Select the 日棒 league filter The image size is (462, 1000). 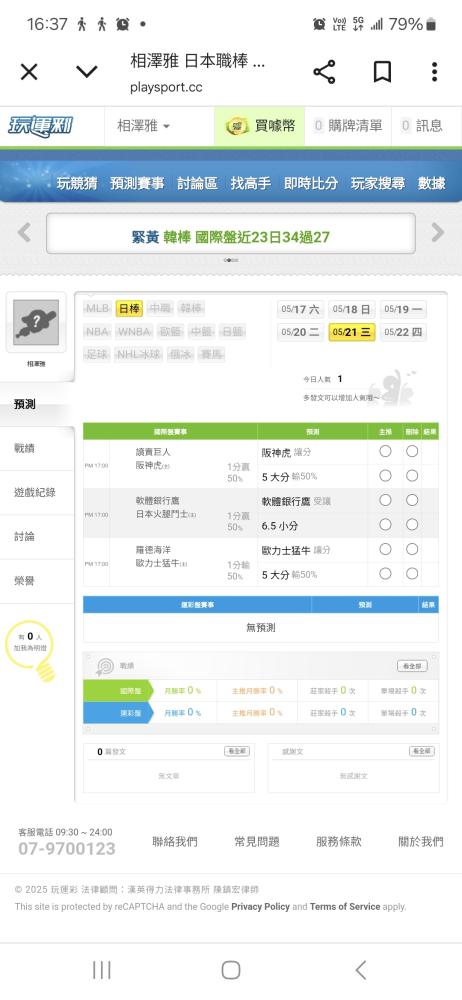click(x=129, y=309)
